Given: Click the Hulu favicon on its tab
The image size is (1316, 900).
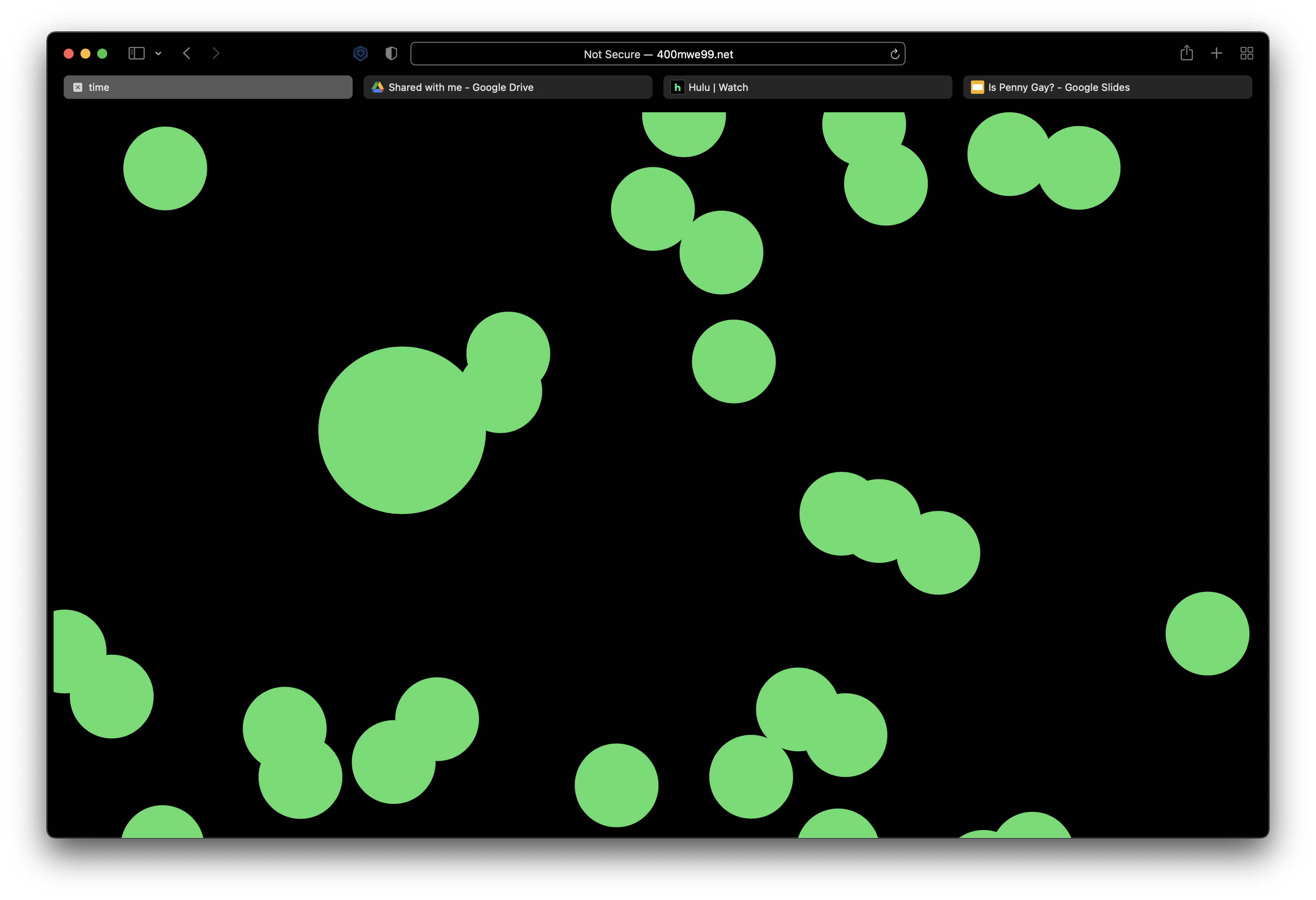Looking at the screenshot, I should (677, 87).
